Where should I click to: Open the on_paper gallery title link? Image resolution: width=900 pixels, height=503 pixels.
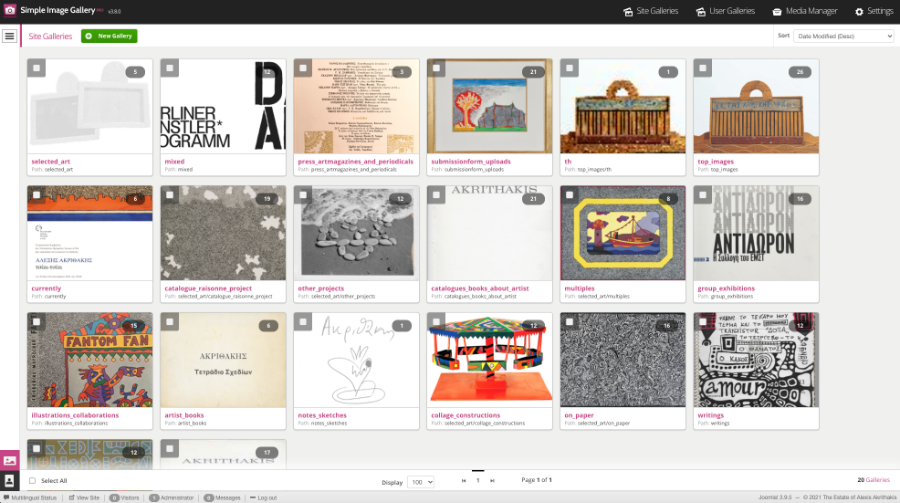(579, 415)
